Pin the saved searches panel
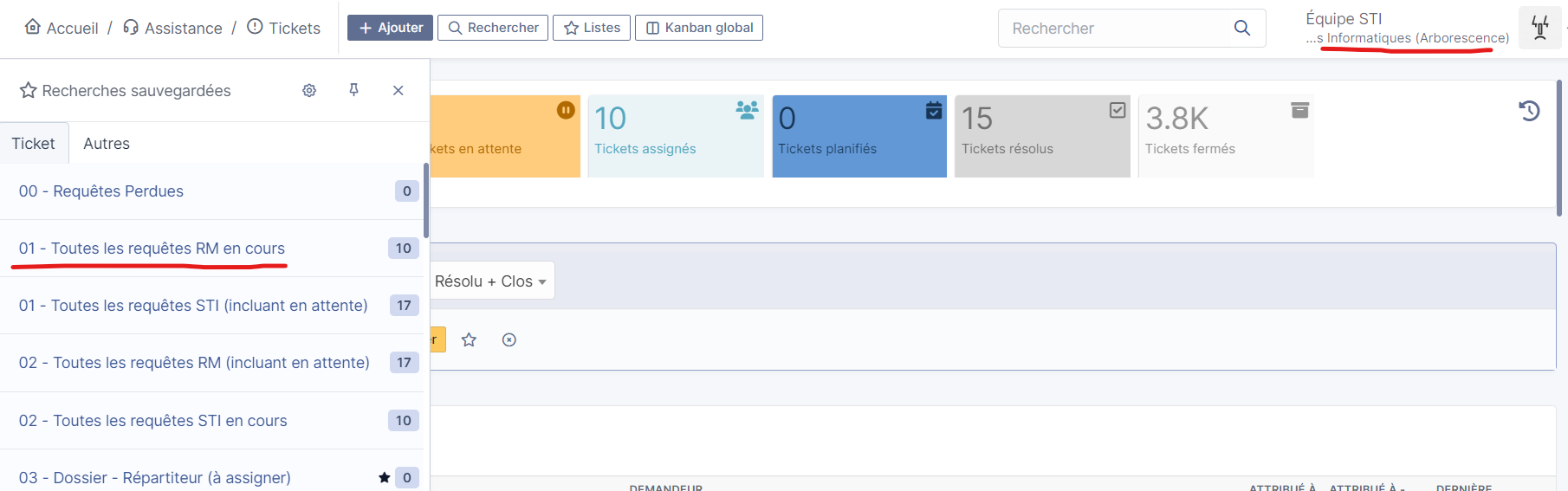This screenshot has height=491, width=1568. click(x=353, y=90)
